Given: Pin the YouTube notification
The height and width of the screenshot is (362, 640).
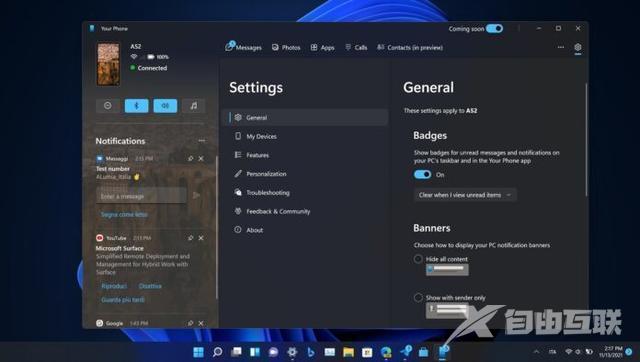Looking at the screenshot, I should [x=191, y=238].
